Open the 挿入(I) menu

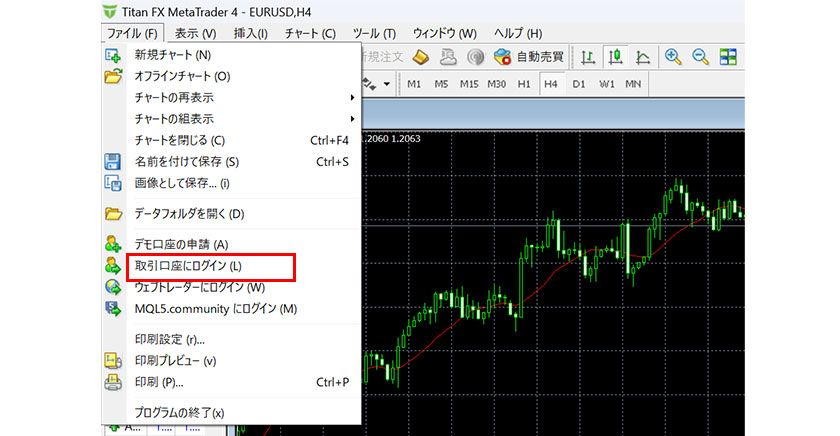pyautogui.click(x=251, y=33)
